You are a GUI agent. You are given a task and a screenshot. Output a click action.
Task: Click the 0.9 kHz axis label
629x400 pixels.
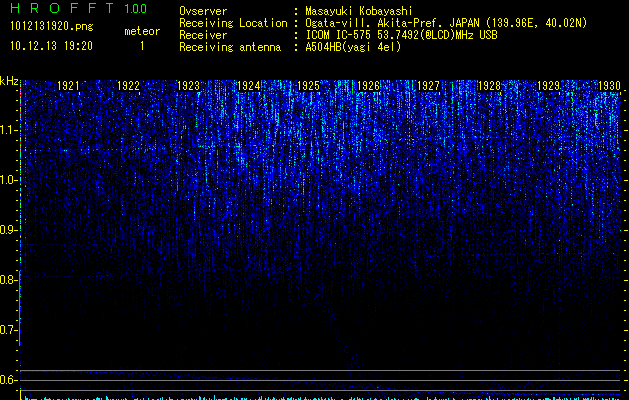[x=9, y=230]
